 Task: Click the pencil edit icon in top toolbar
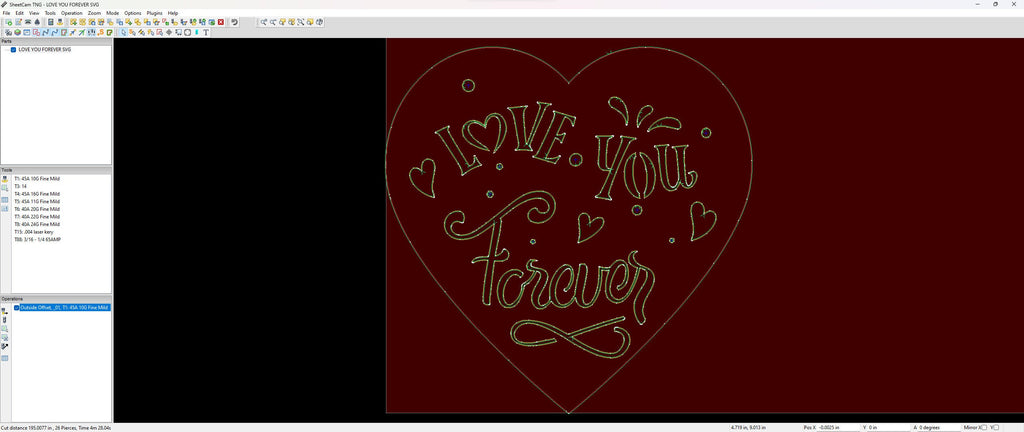click(x=18, y=22)
